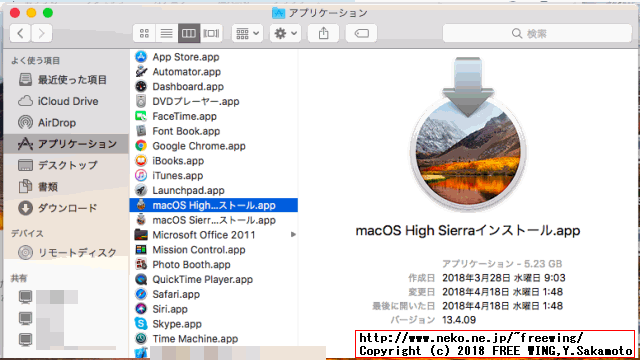Open the gear action menu
This screenshot has height=360, width=640.
click(285, 33)
